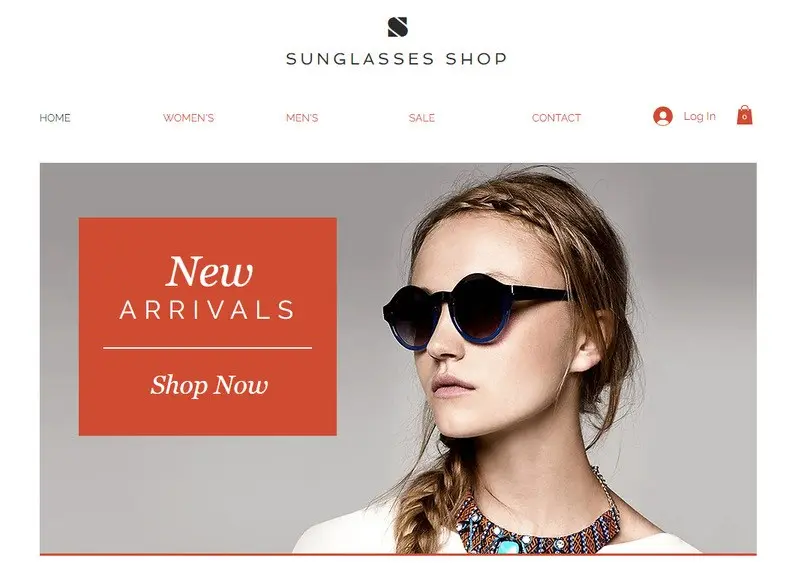Click the white divider line in banner
Image resolution: width=795 pixels, height=573 pixels.
[207, 348]
